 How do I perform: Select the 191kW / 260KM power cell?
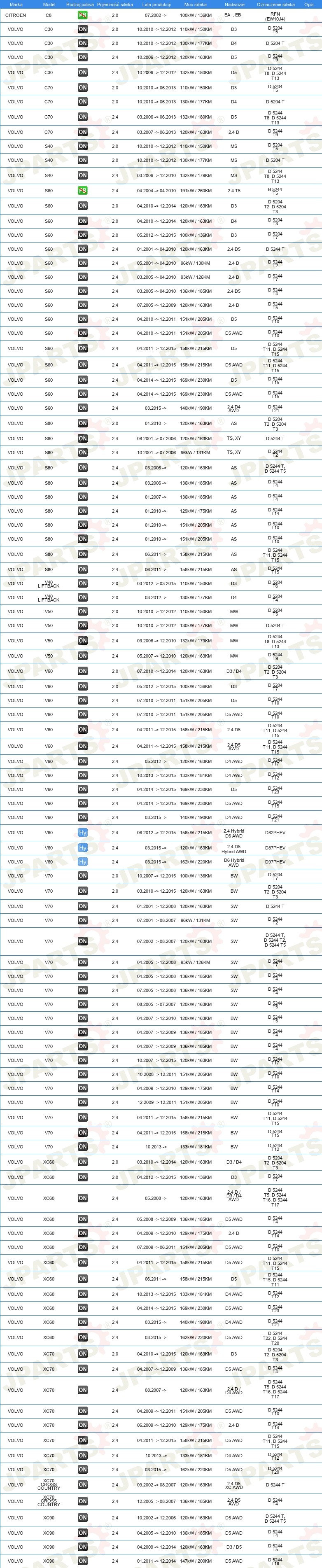(x=196, y=191)
